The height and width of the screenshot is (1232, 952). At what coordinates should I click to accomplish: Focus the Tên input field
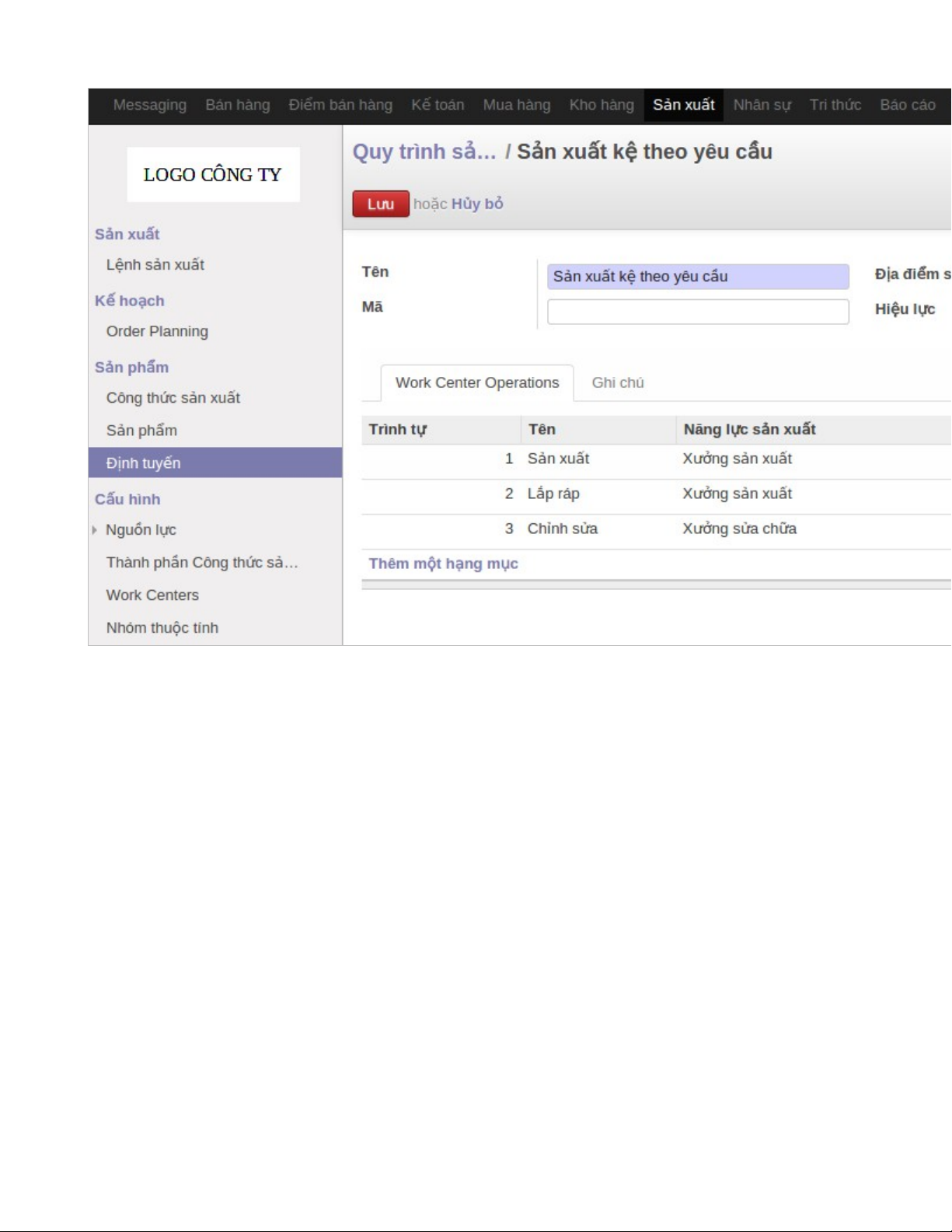698,277
